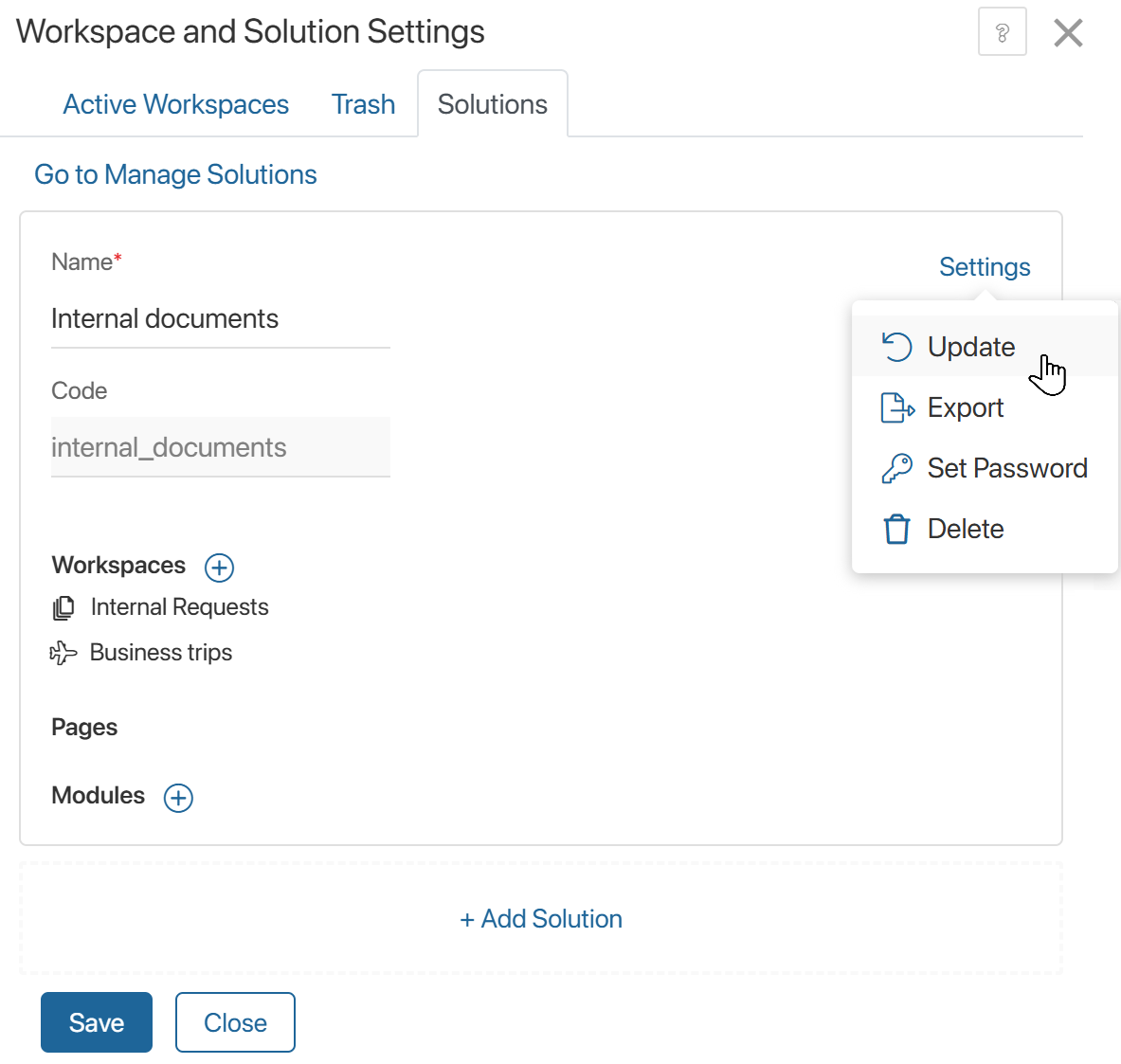
Task: Click the Save button
Action: 96,1022
